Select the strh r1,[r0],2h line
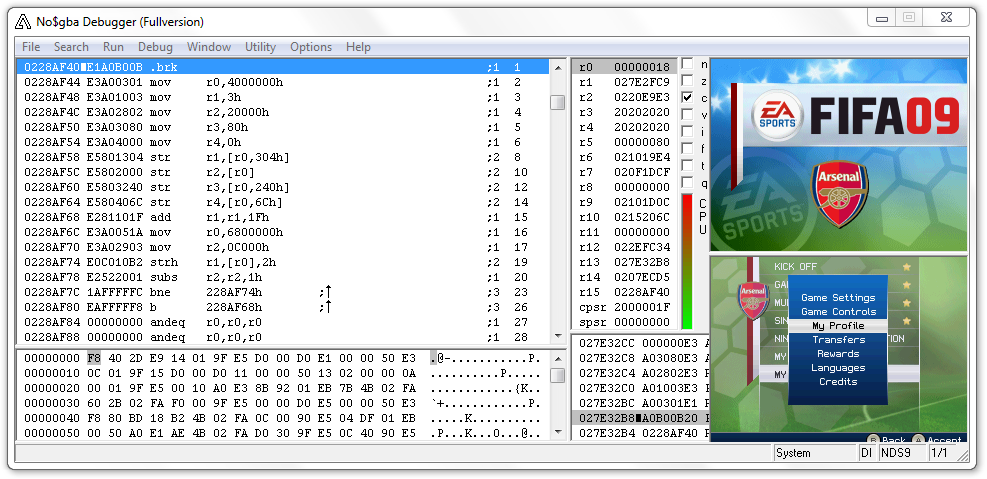Screen dimensions: 987x479 283,262
